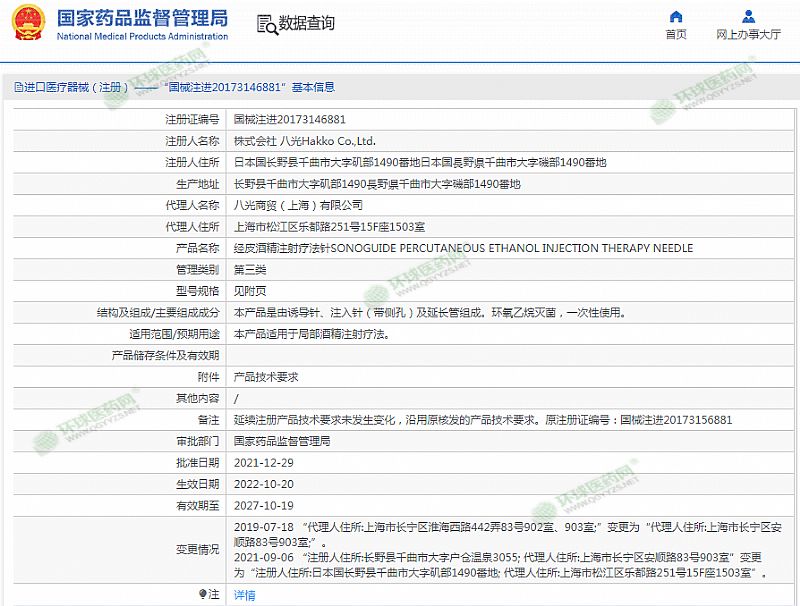Click the 首页 home icon
The height and width of the screenshot is (606, 800).
(676, 17)
